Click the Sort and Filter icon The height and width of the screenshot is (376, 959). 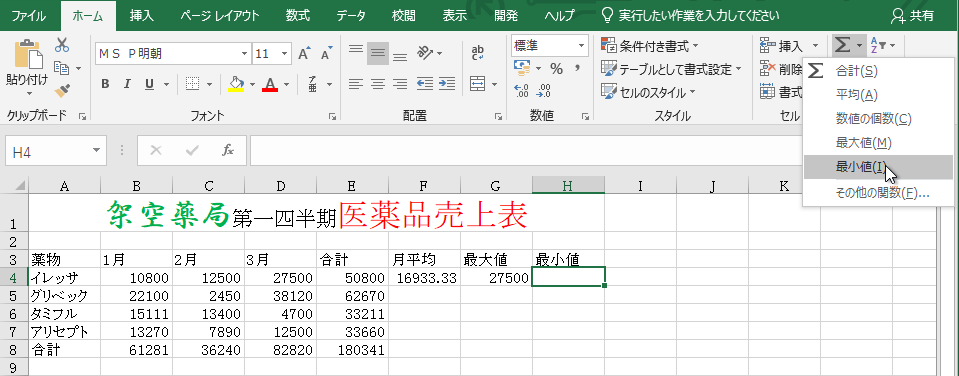878,45
